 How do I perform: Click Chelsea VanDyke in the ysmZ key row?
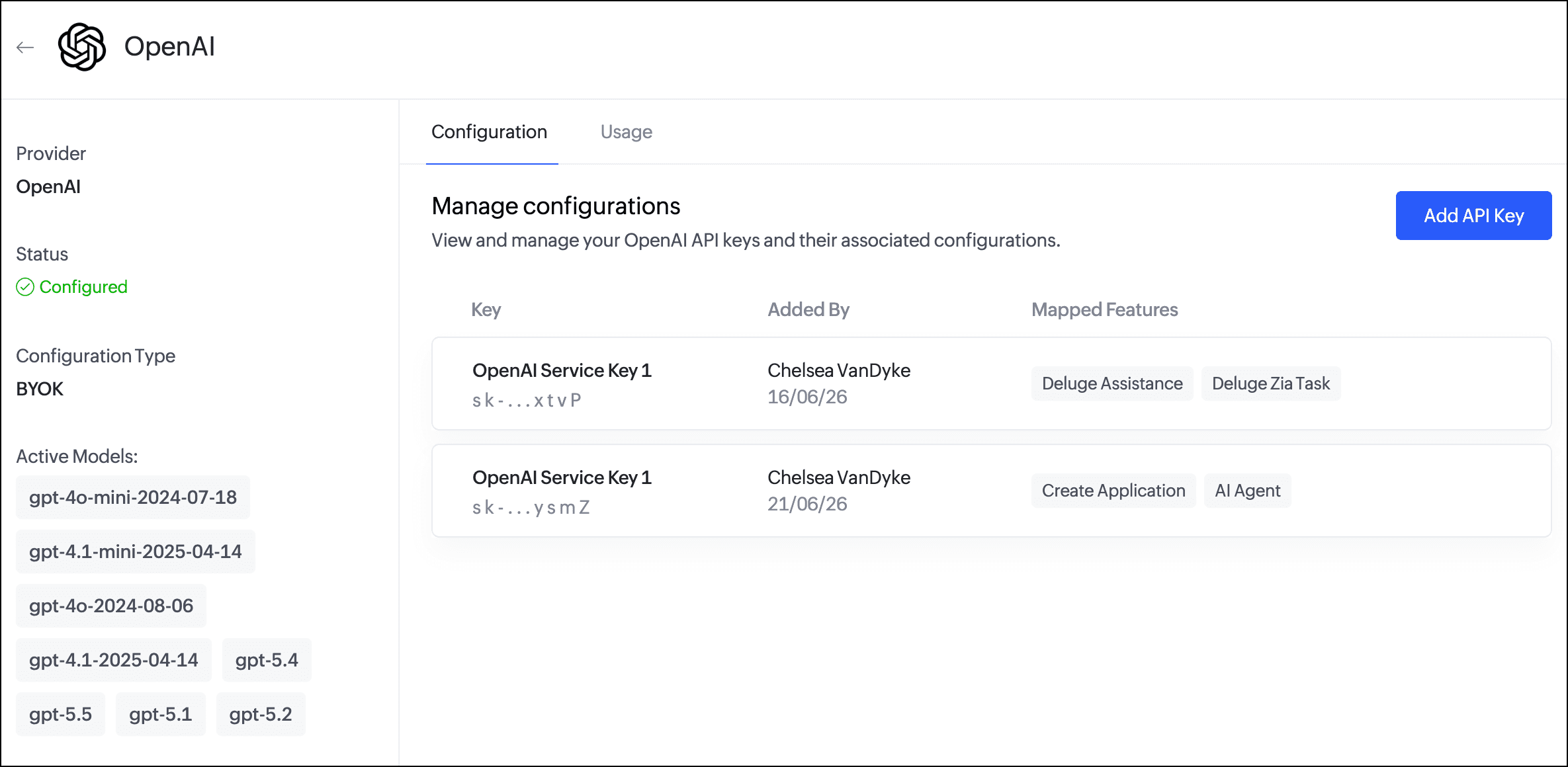tap(839, 477)
